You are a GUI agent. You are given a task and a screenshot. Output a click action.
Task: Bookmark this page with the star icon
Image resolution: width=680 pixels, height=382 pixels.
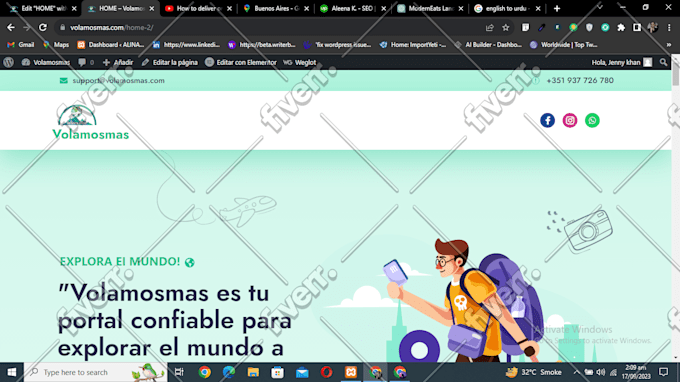tap(506, 27)
